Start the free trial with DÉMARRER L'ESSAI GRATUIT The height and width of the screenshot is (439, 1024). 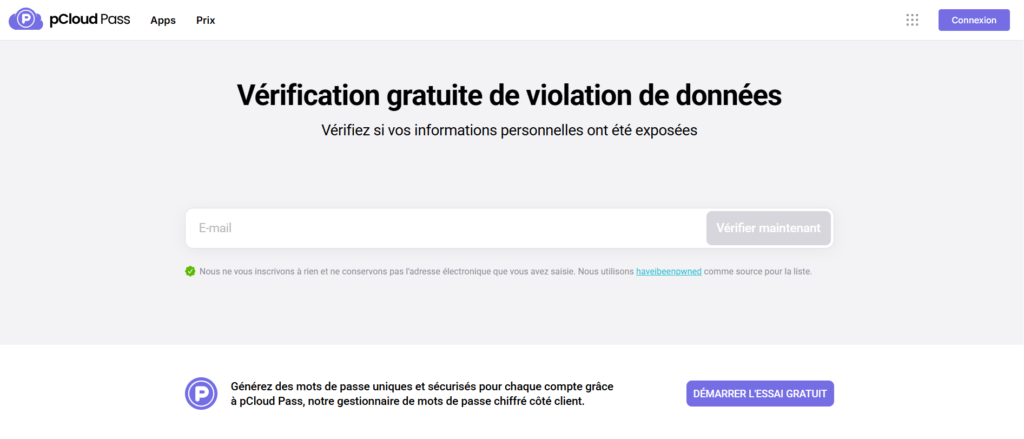pos(760,393)
